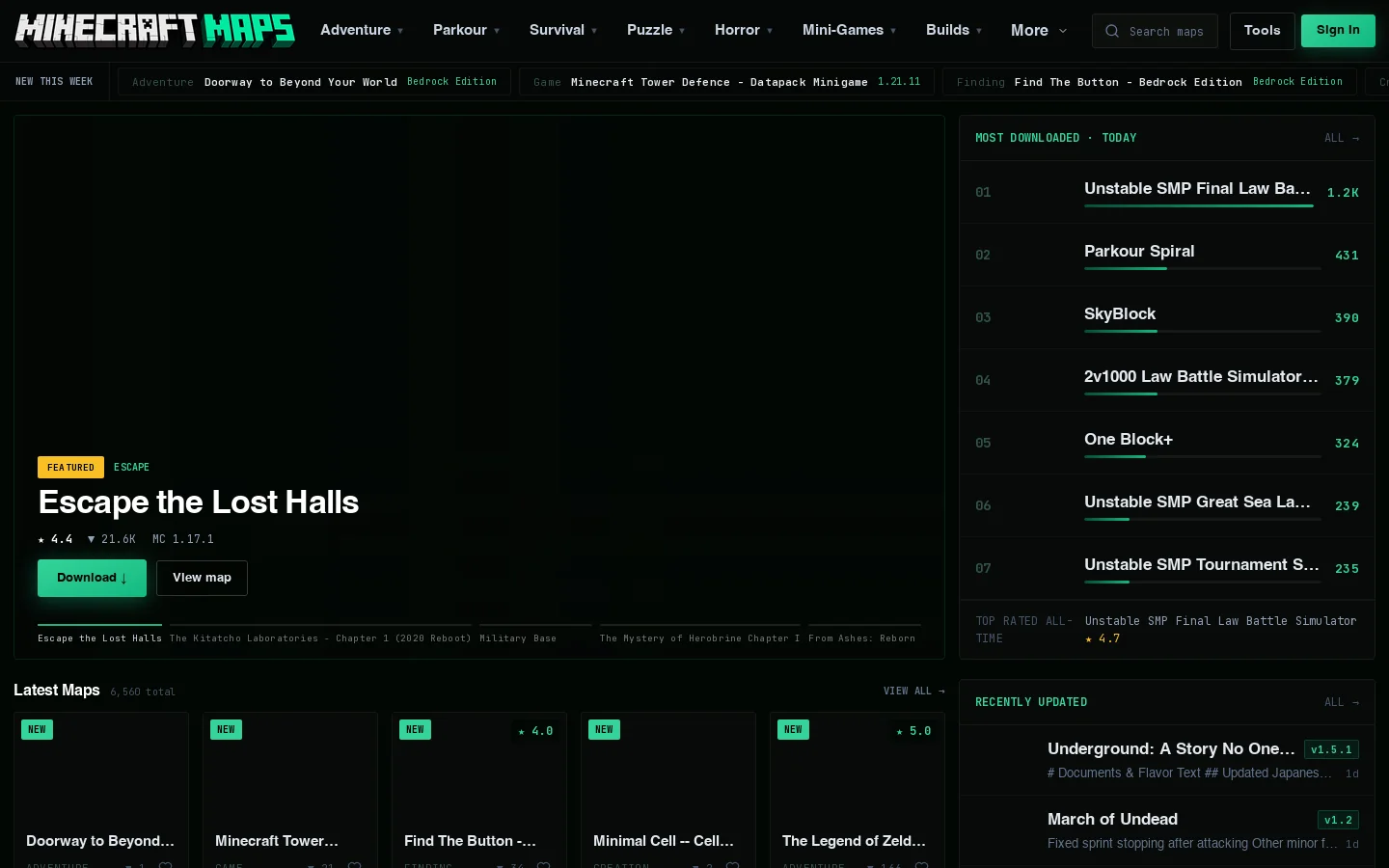Click the 'MC 1.17.1' version text

click(183, 539)
